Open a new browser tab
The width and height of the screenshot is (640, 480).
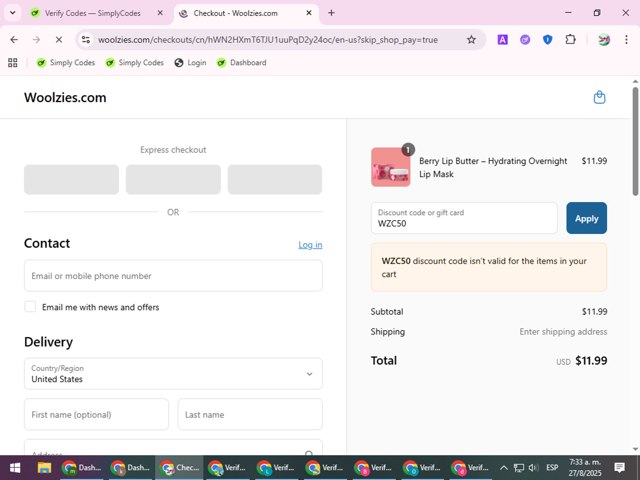(331, 13)
